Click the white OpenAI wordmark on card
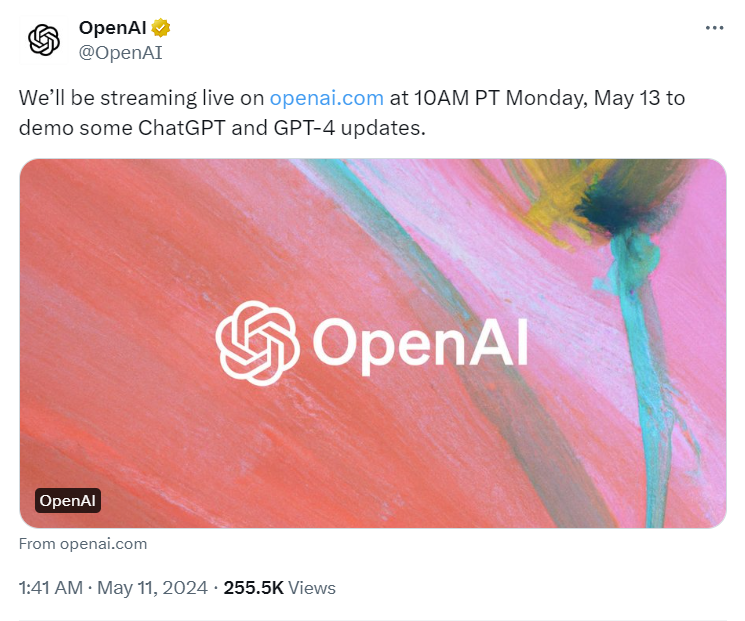Image resolution: width=745 pixels, height=621 pixels. 420,345
